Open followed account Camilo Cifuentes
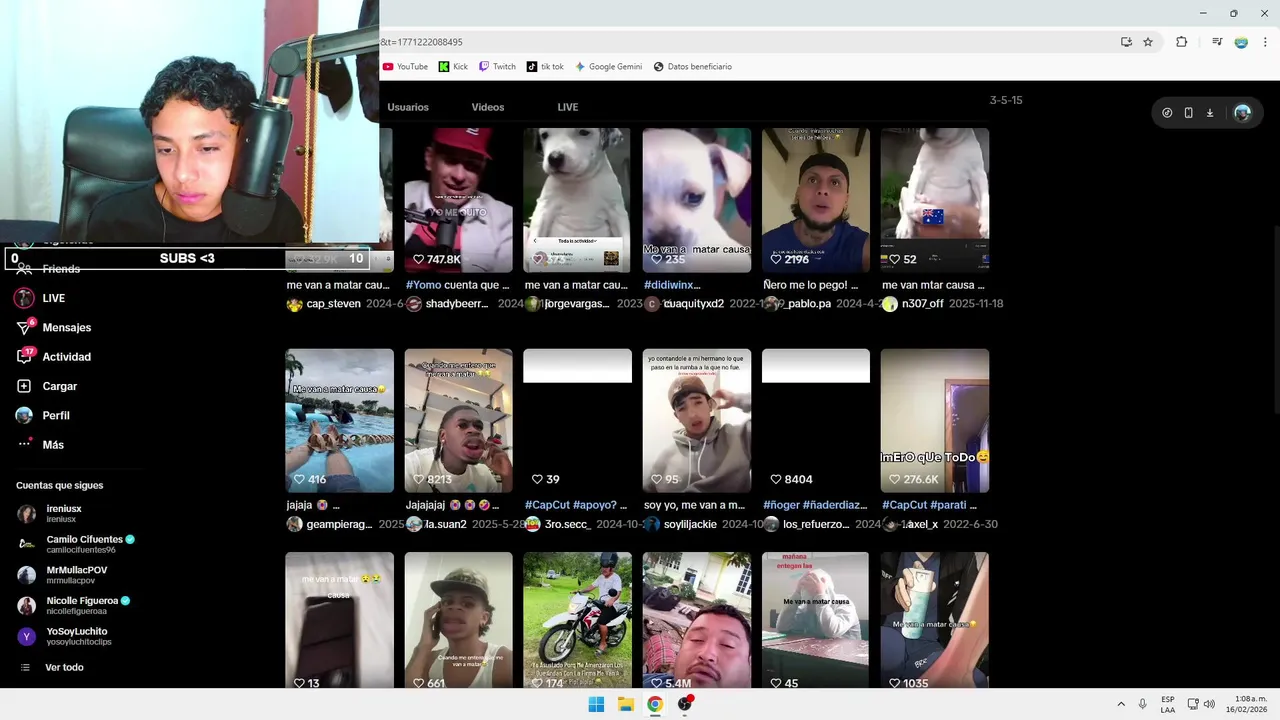This screenshot has width=1280, height=720. pos(76,544)
